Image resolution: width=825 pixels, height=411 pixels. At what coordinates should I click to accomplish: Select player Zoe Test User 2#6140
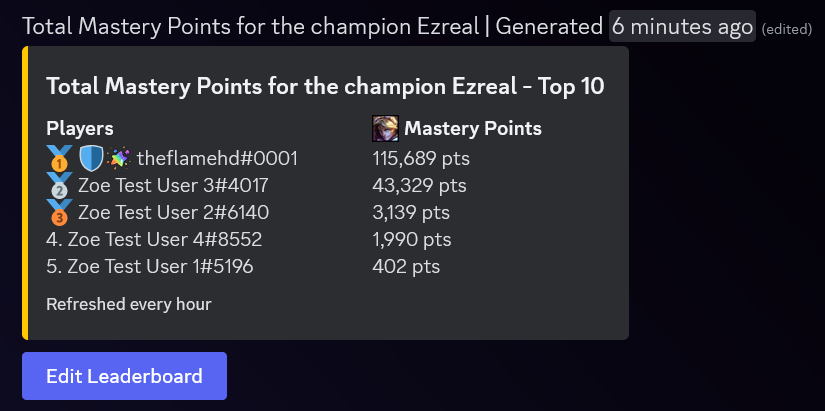pos(174,213)
